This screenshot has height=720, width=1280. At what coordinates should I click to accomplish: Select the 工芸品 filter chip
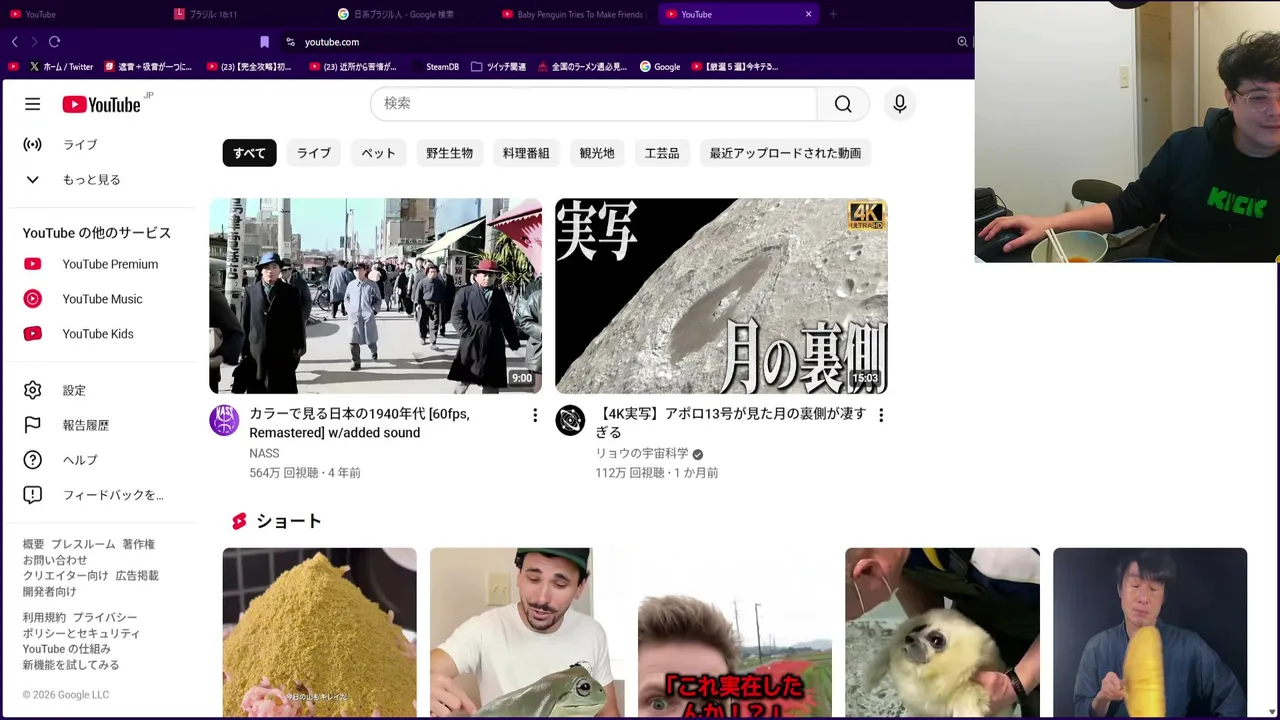pos(662,153)
